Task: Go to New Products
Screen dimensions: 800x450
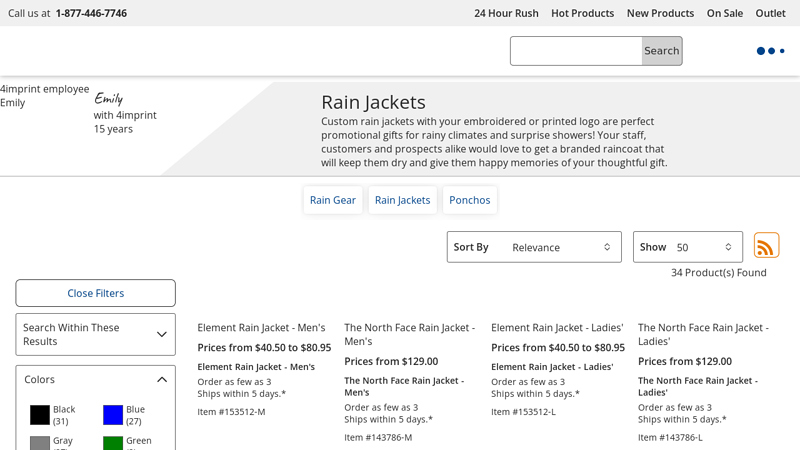Action: pyautogui.click(x=660, y=13)
